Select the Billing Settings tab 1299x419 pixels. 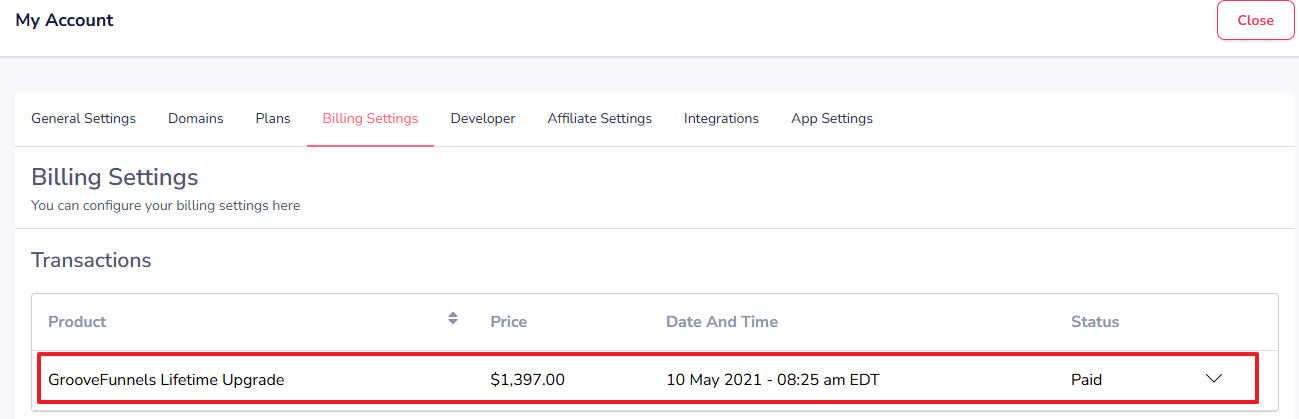(x=370, y=118)
